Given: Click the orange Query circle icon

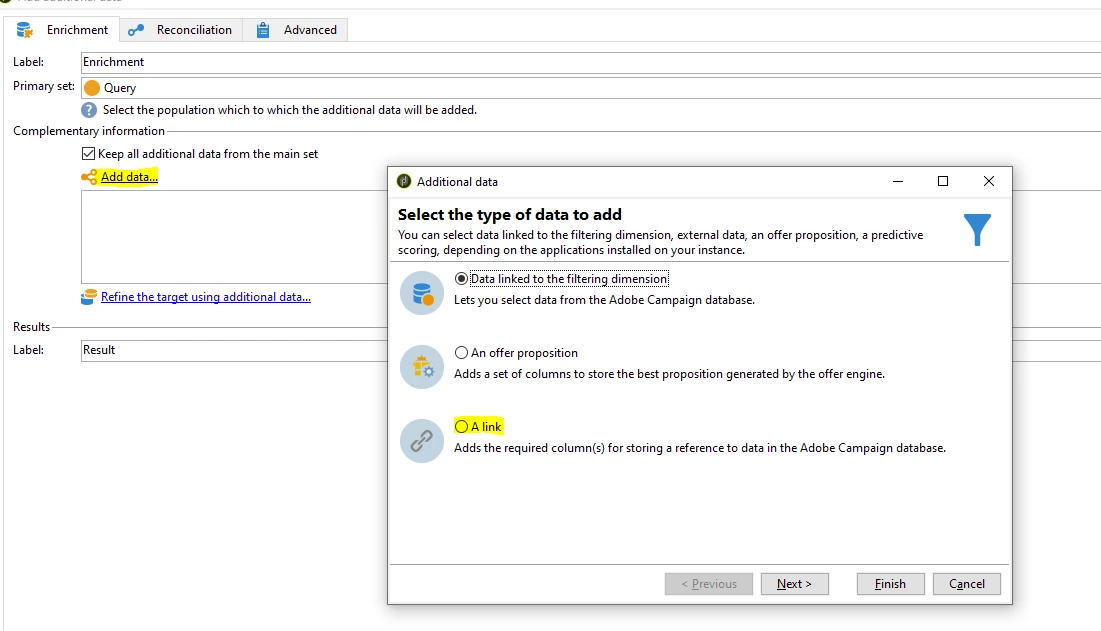Looking at the screenshot, I should [x=91, y=88].
